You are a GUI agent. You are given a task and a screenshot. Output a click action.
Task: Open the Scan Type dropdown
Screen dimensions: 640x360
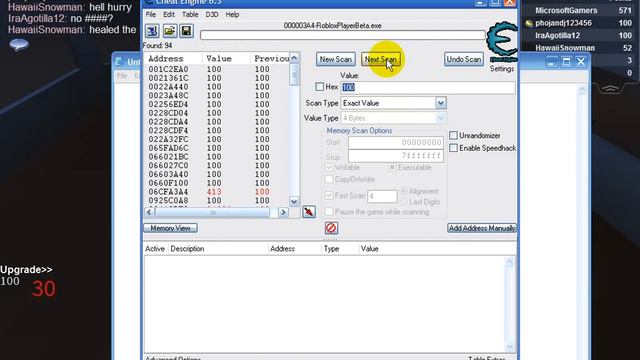(440, 103)
